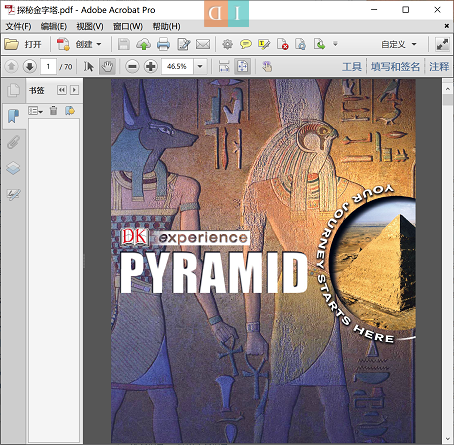This screenshot has width=454, height=445.
Task: Choose the selection arrow tool
Action: (89, 66)
